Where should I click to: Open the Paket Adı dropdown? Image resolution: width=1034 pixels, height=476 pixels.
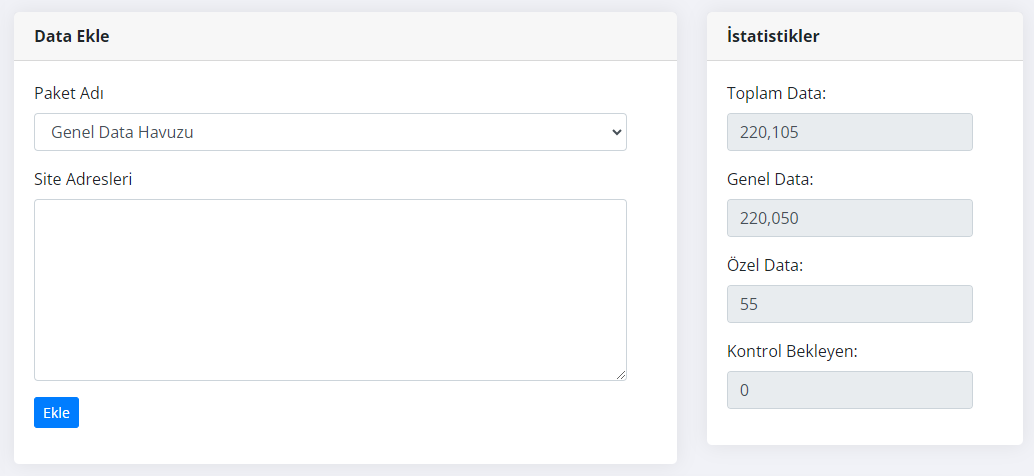[x=330, y=132]
